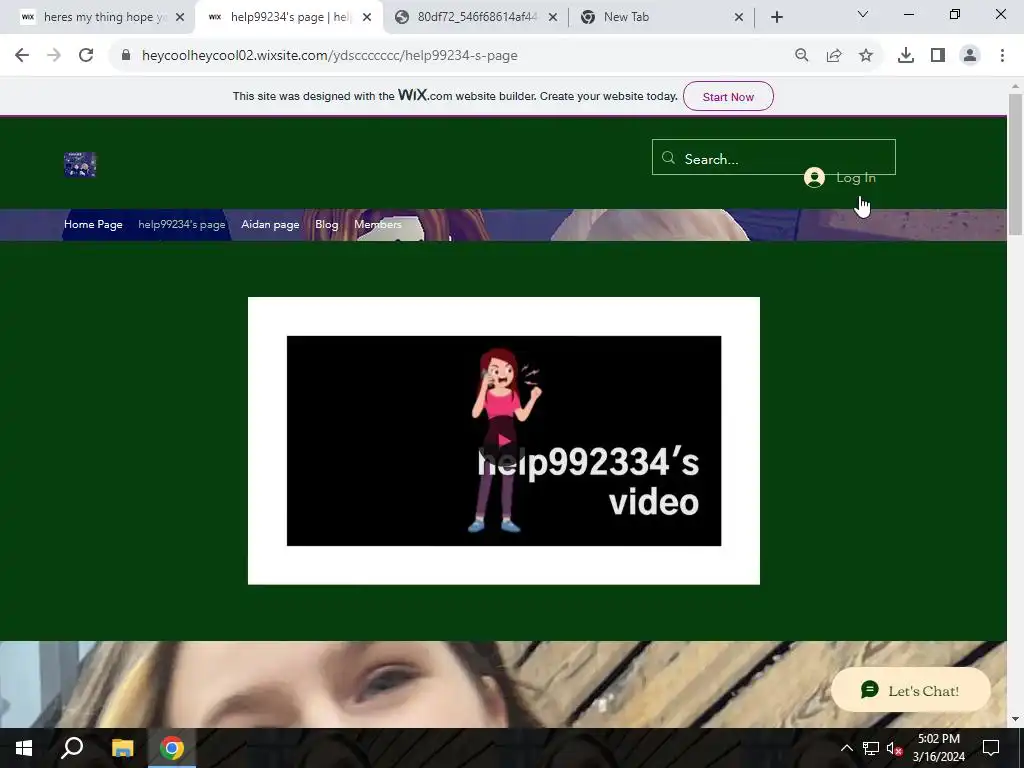
Task: Open help99234's page nav item
Action: click(x=182, y=225)
